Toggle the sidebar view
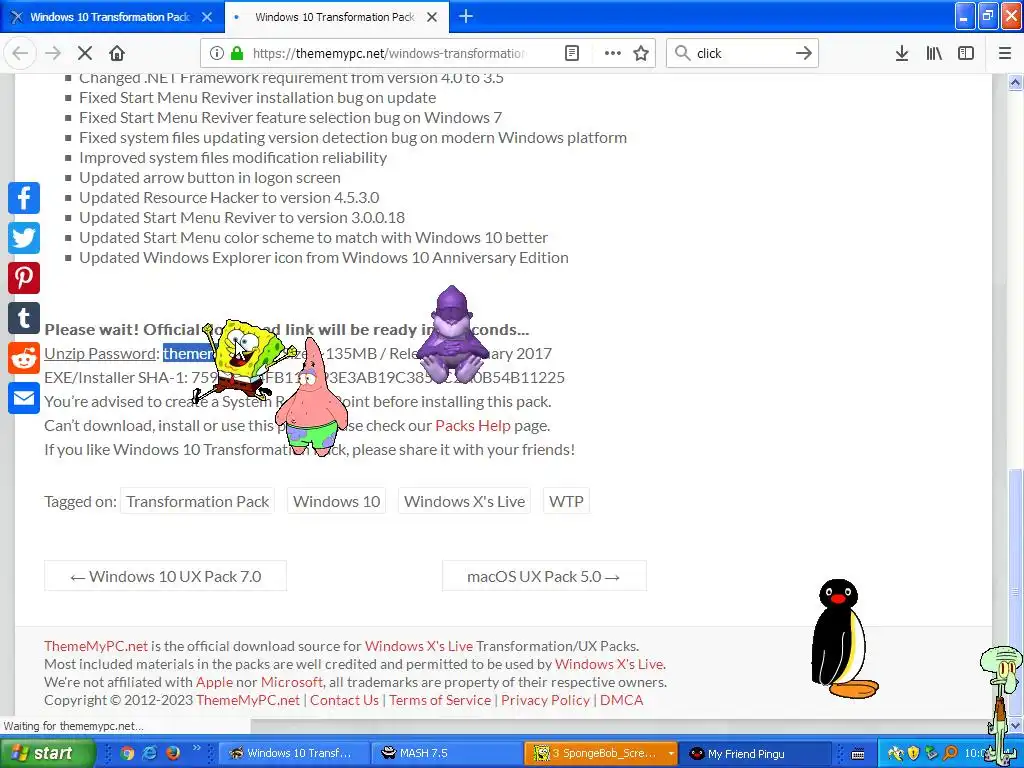The height and width of the screenshot is (768, 1024). coord(966,53)
